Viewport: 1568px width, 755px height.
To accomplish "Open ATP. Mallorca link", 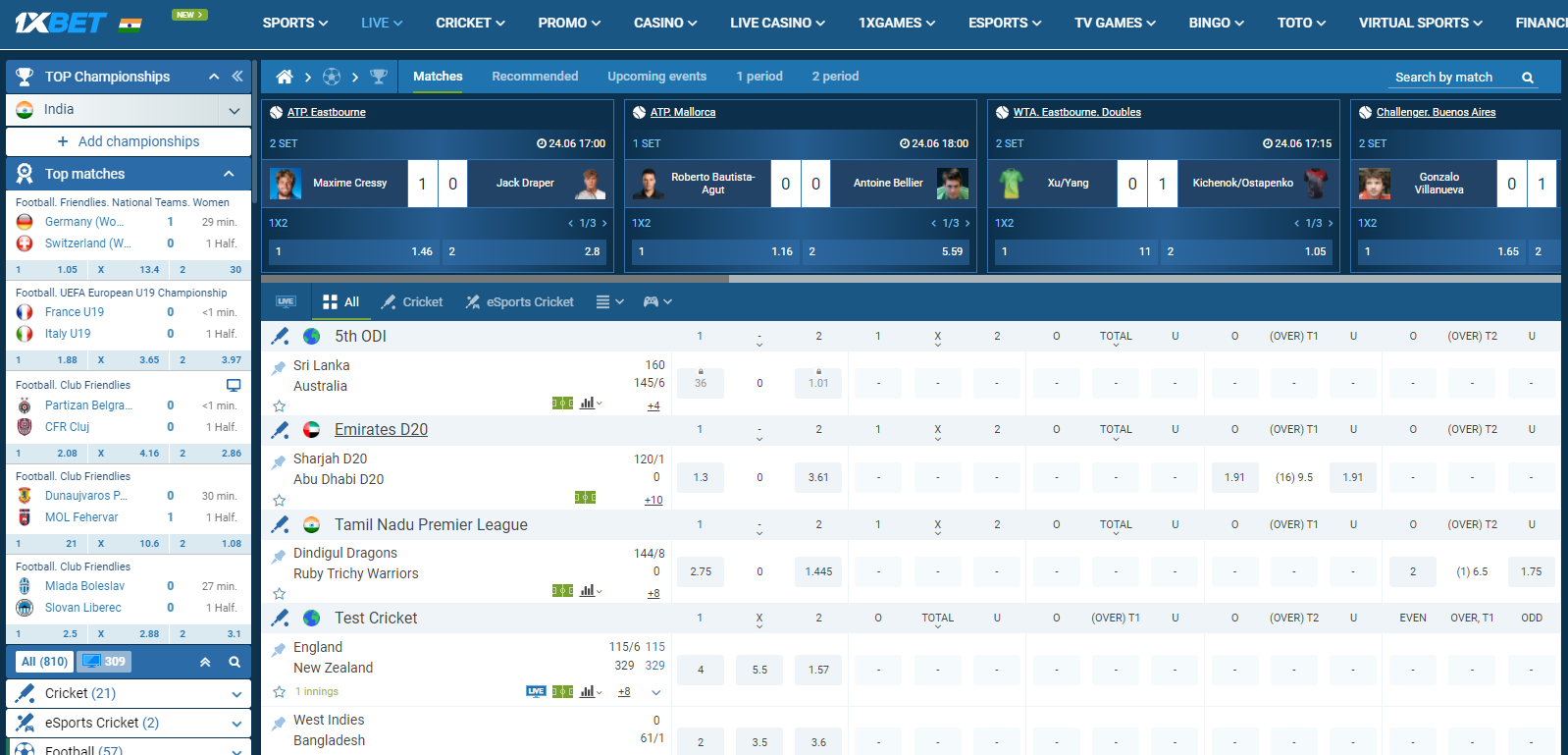I will pyautogui.click(x=683, y=112).
